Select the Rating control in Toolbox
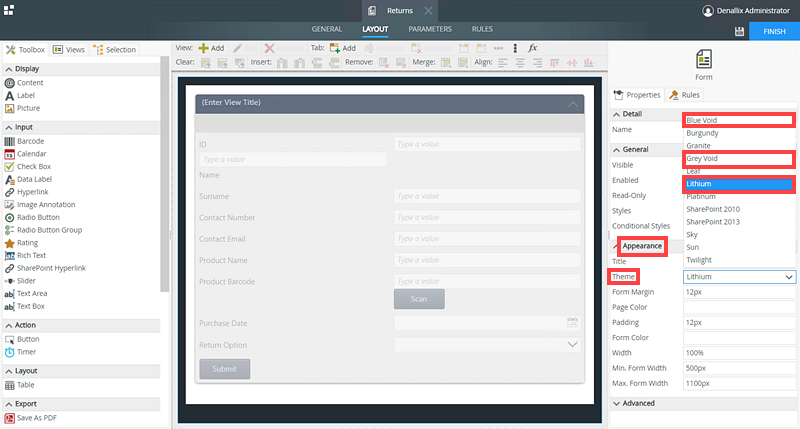800x429 pixels. tap(28, 242)
